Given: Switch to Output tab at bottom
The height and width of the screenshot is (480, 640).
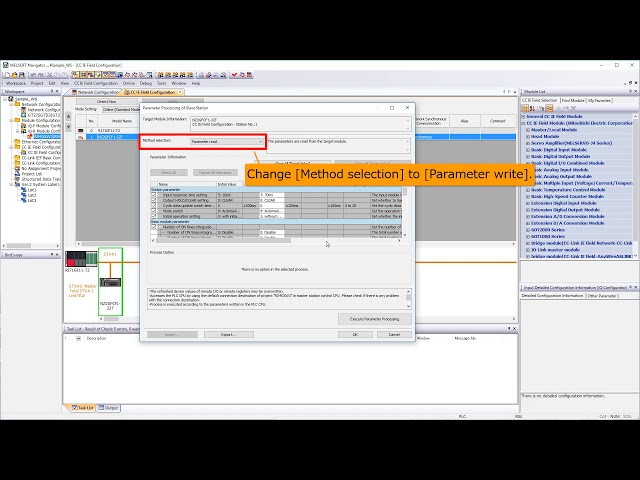Looking at the screenshot, I should pos(109,408).
